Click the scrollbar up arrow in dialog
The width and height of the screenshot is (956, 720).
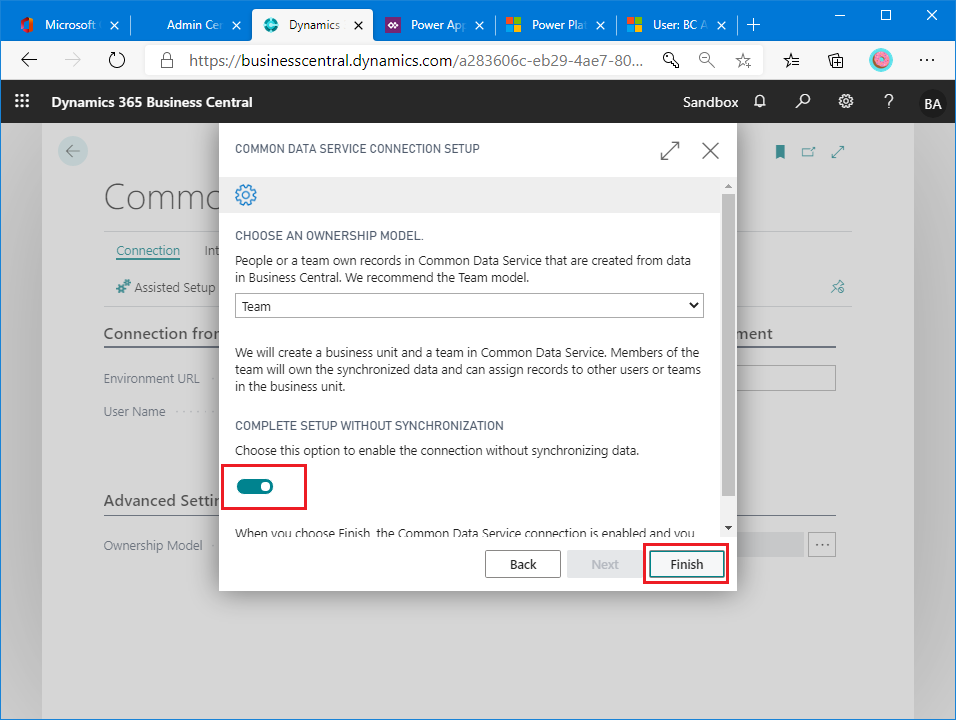point(728,186)
